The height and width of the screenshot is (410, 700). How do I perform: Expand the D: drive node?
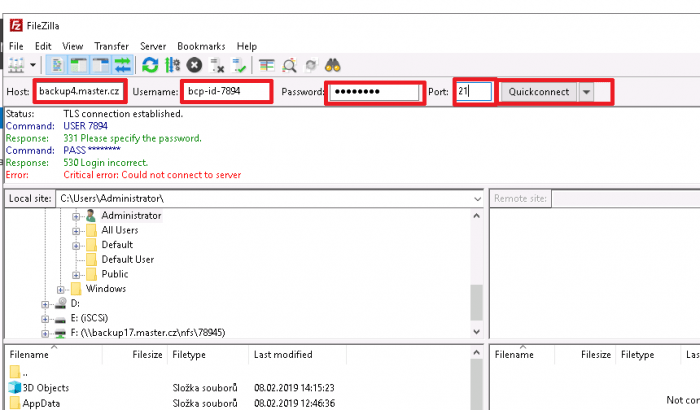pyautogui.click(x=45, y=304)
